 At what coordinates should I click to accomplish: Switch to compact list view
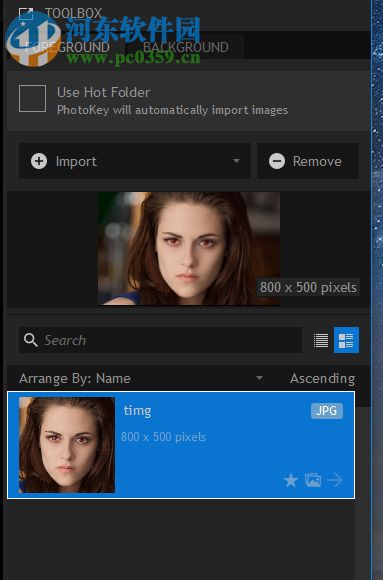(321, 340)
